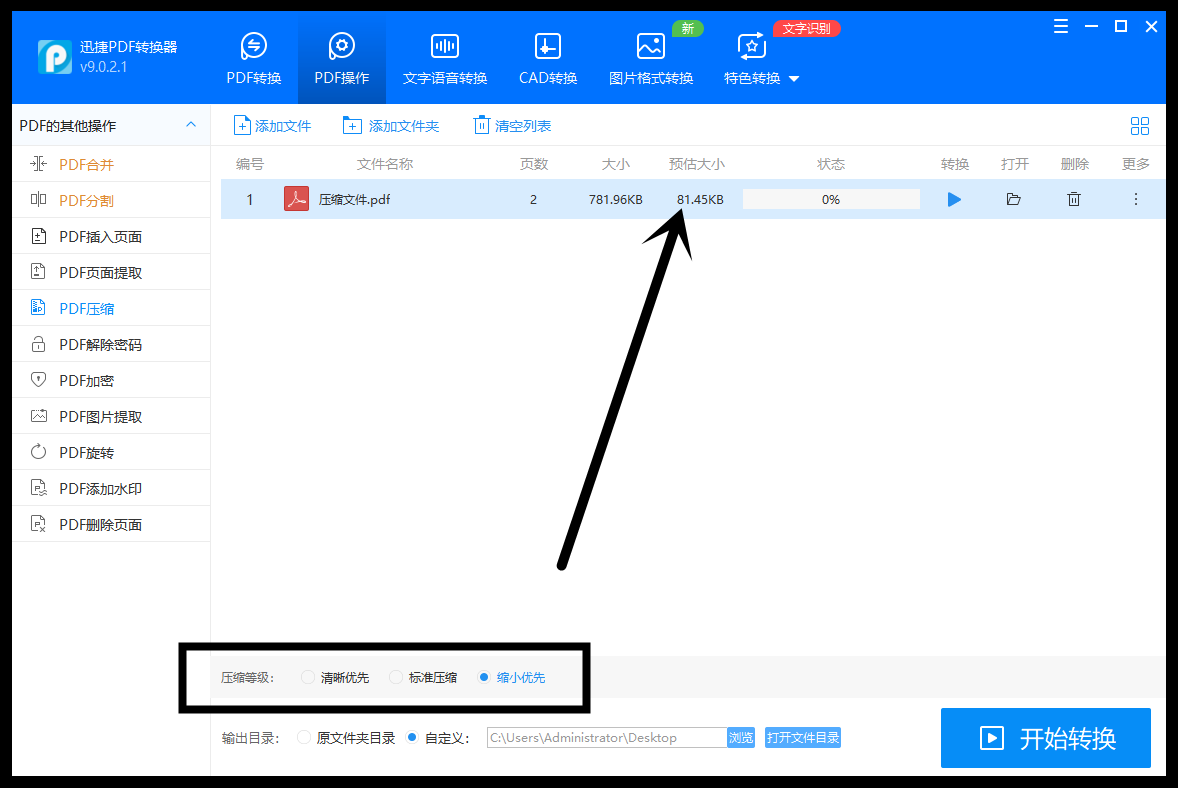The image size is (1178, 788).
Task: Click the 0% progress bar
Action: point(831,199)
